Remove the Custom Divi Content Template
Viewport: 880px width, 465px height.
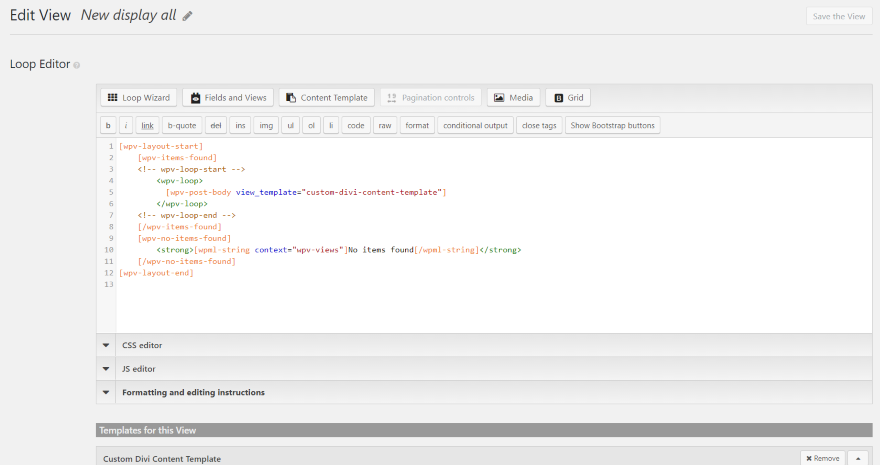822,458
